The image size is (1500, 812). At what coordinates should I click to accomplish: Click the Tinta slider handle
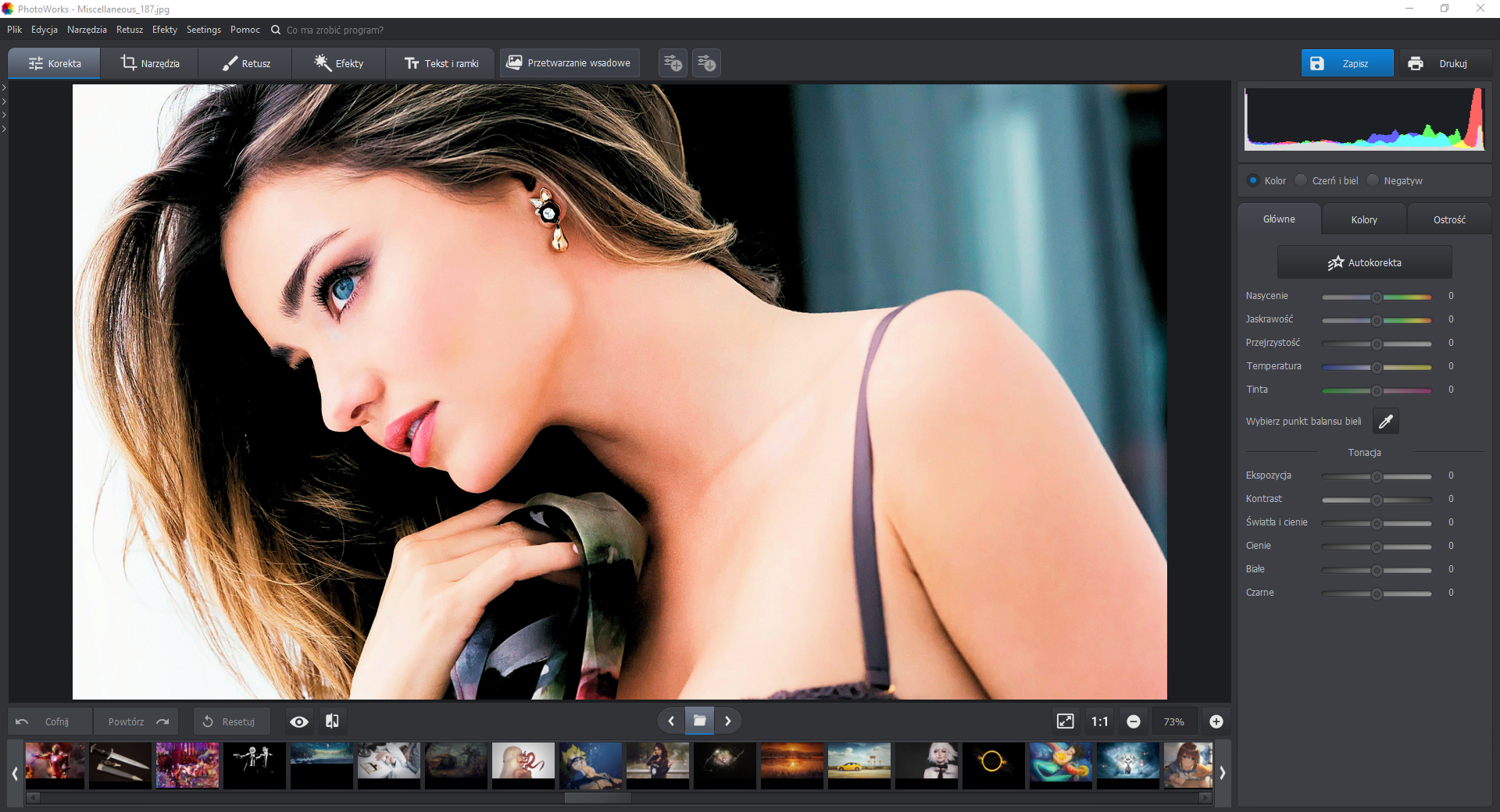click(x=1377, y=390)
